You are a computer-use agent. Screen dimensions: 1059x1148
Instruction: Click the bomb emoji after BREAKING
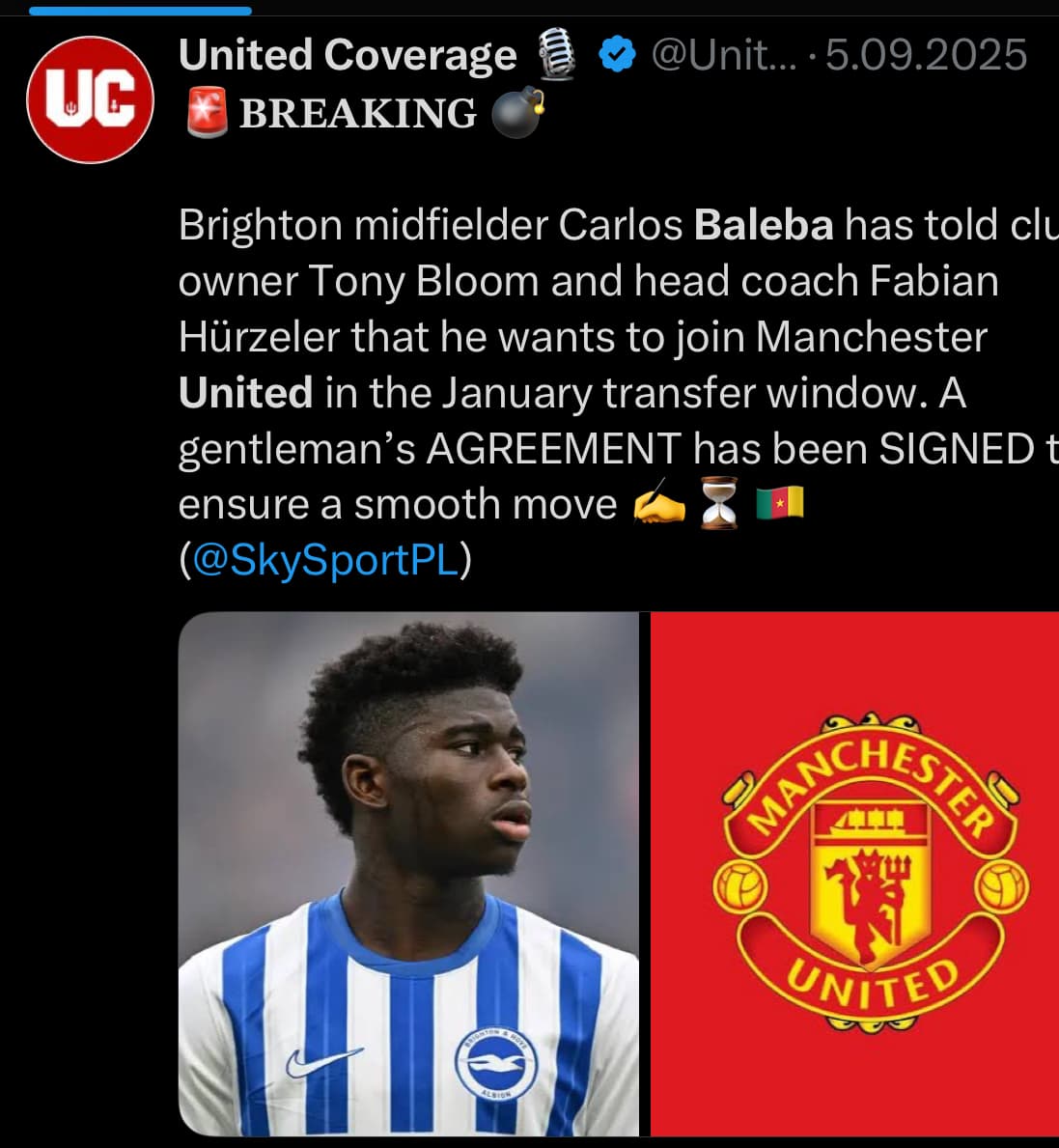point(517,113)
